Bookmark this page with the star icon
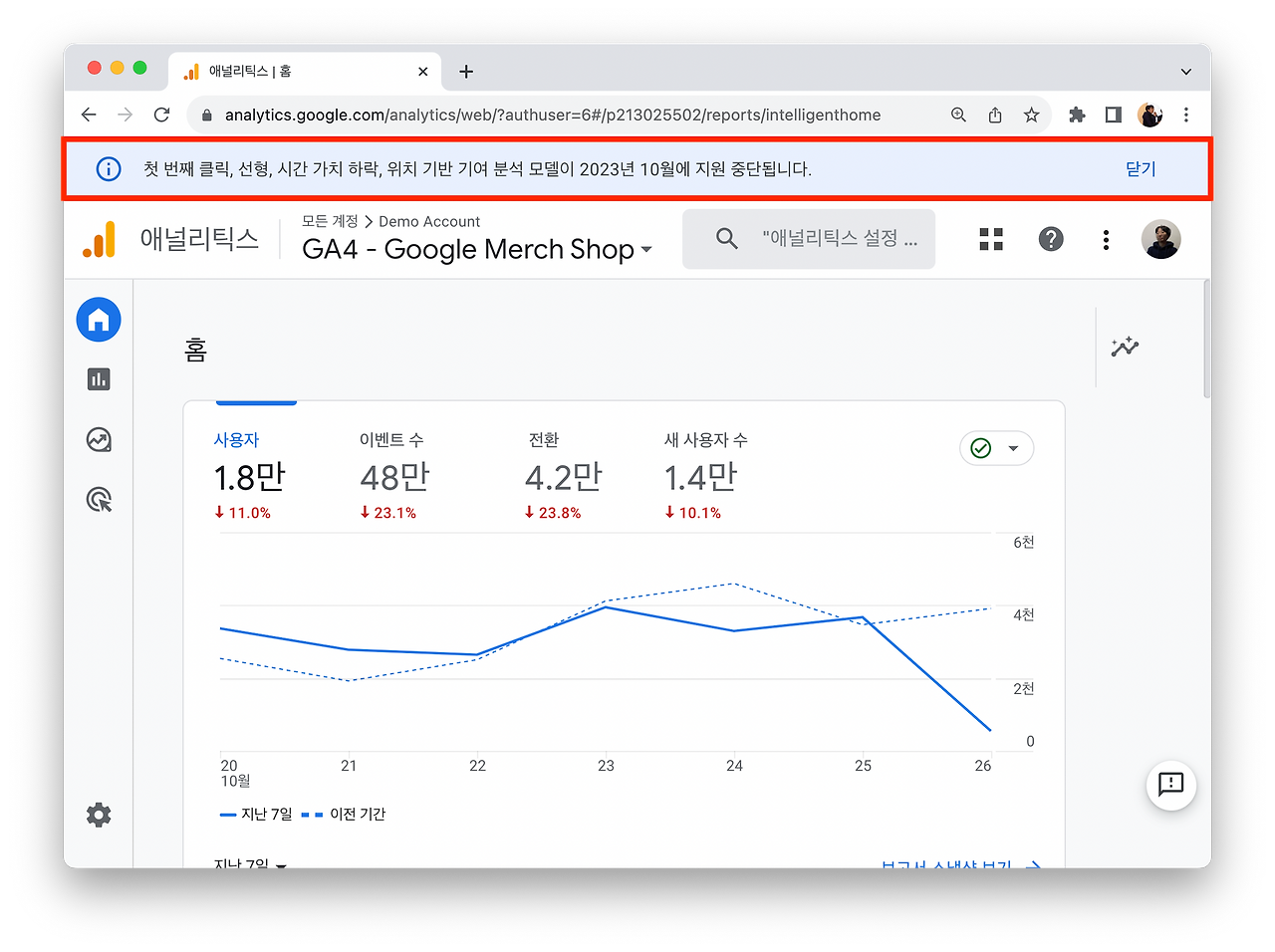1275x952 pixels. tap(1032, 115)
